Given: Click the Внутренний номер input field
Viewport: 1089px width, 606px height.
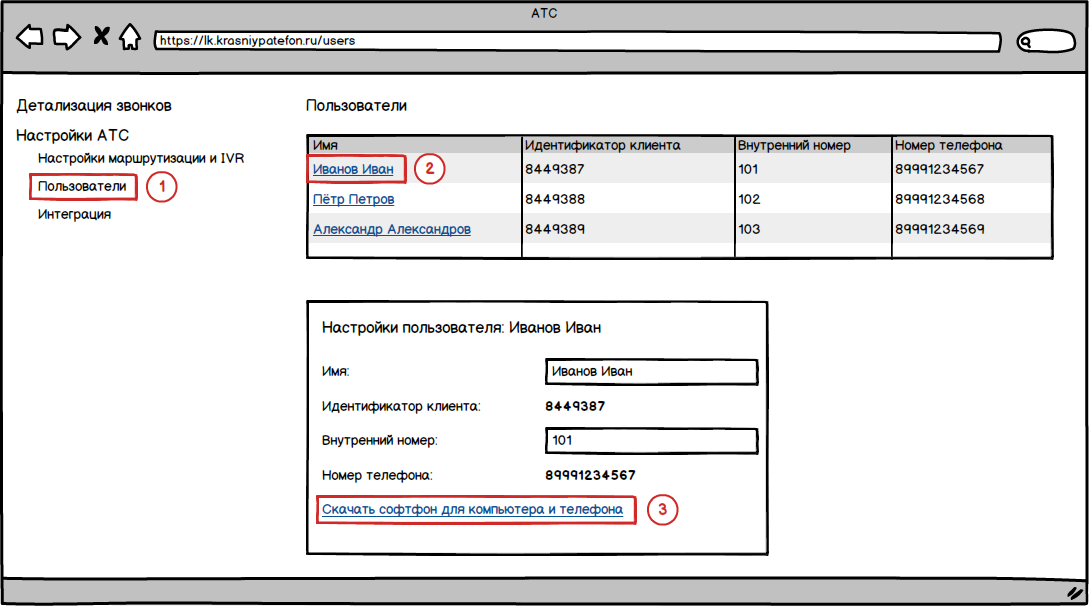Looking at the screenshot, I should [x=651, y=441].
